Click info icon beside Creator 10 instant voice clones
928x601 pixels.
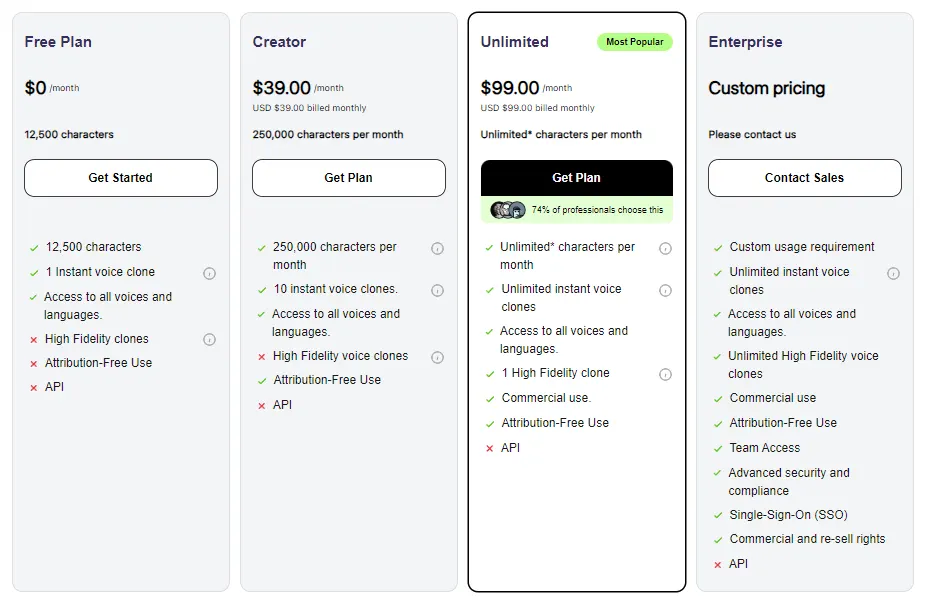[x=437, y=290]
